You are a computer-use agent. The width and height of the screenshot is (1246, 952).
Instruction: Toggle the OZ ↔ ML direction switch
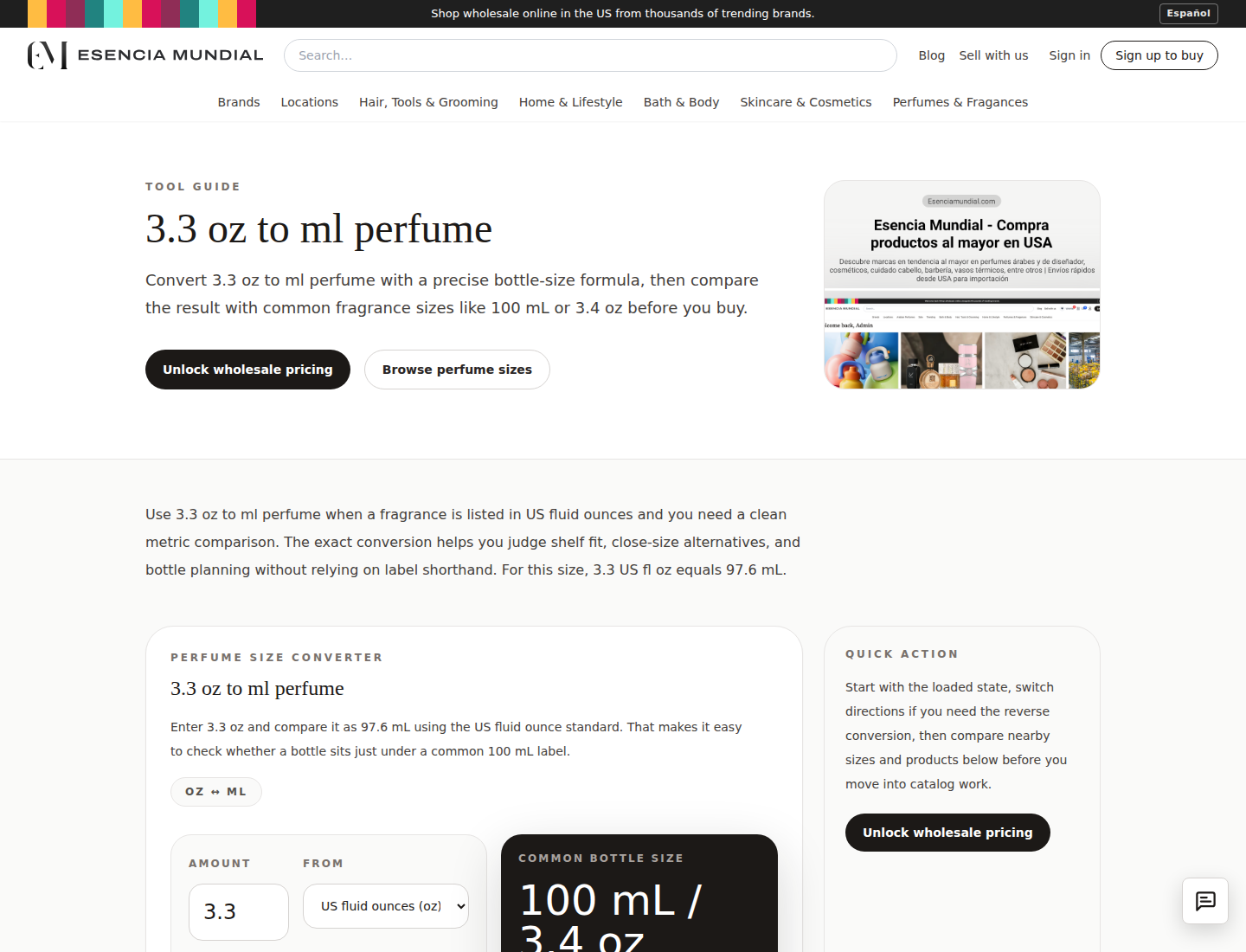(216, 792)
